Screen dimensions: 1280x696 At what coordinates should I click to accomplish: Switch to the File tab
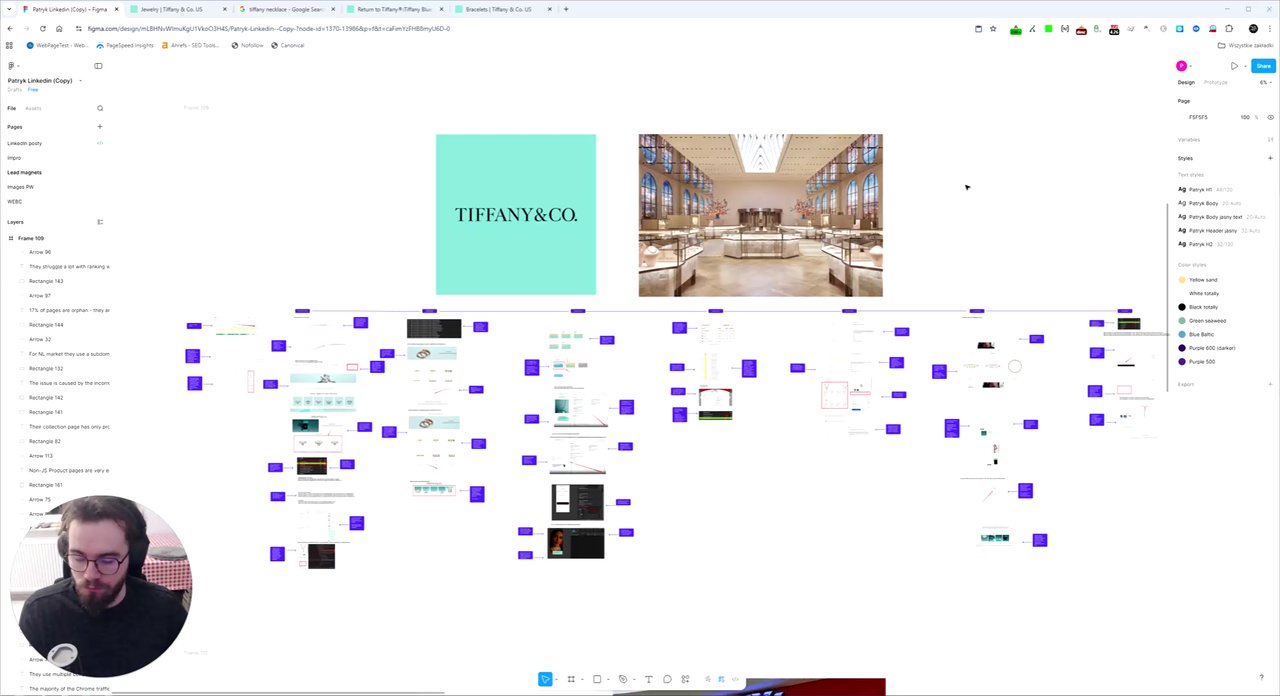pyautogui.click(x=12, y=108)
